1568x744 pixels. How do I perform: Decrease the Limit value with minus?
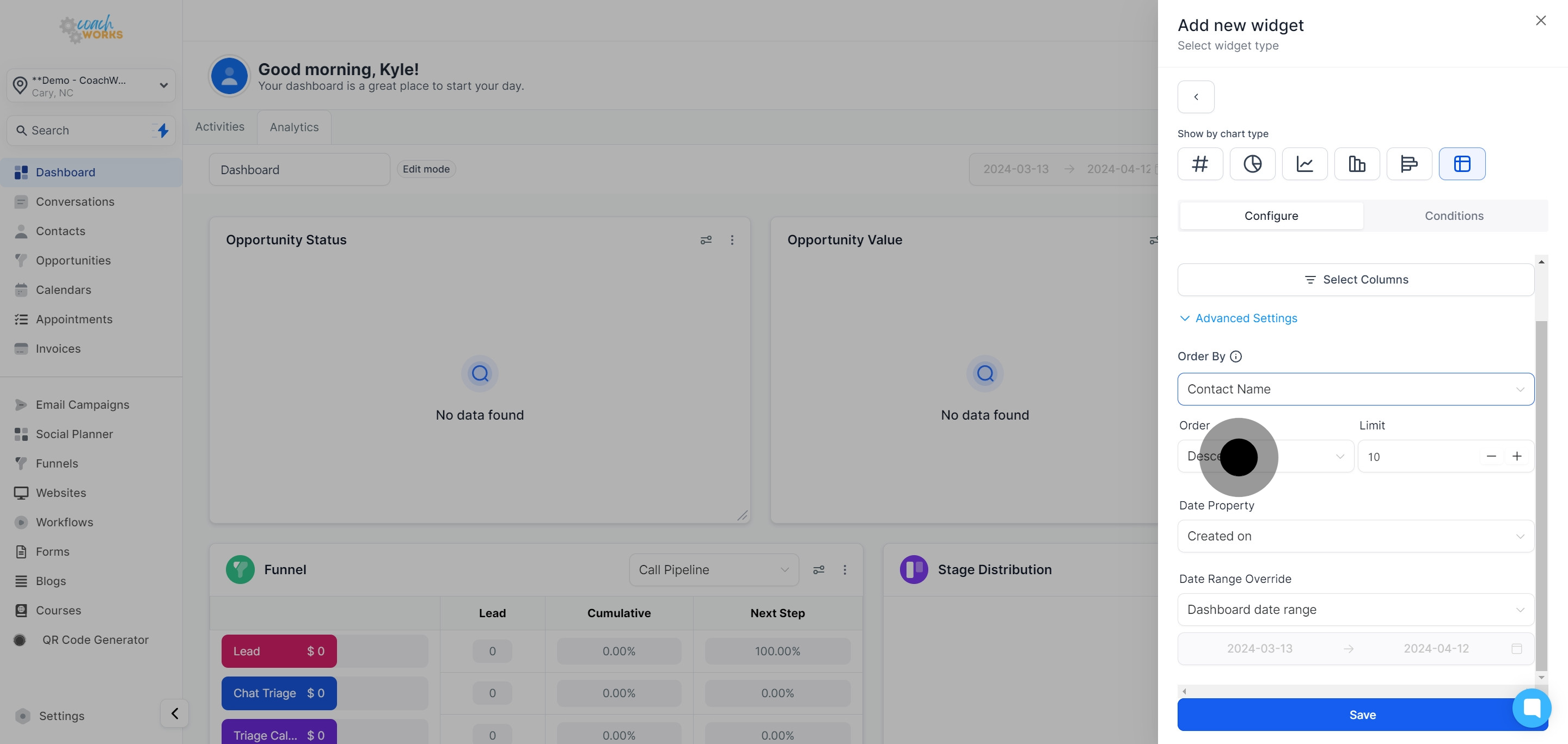(1491, 456)
